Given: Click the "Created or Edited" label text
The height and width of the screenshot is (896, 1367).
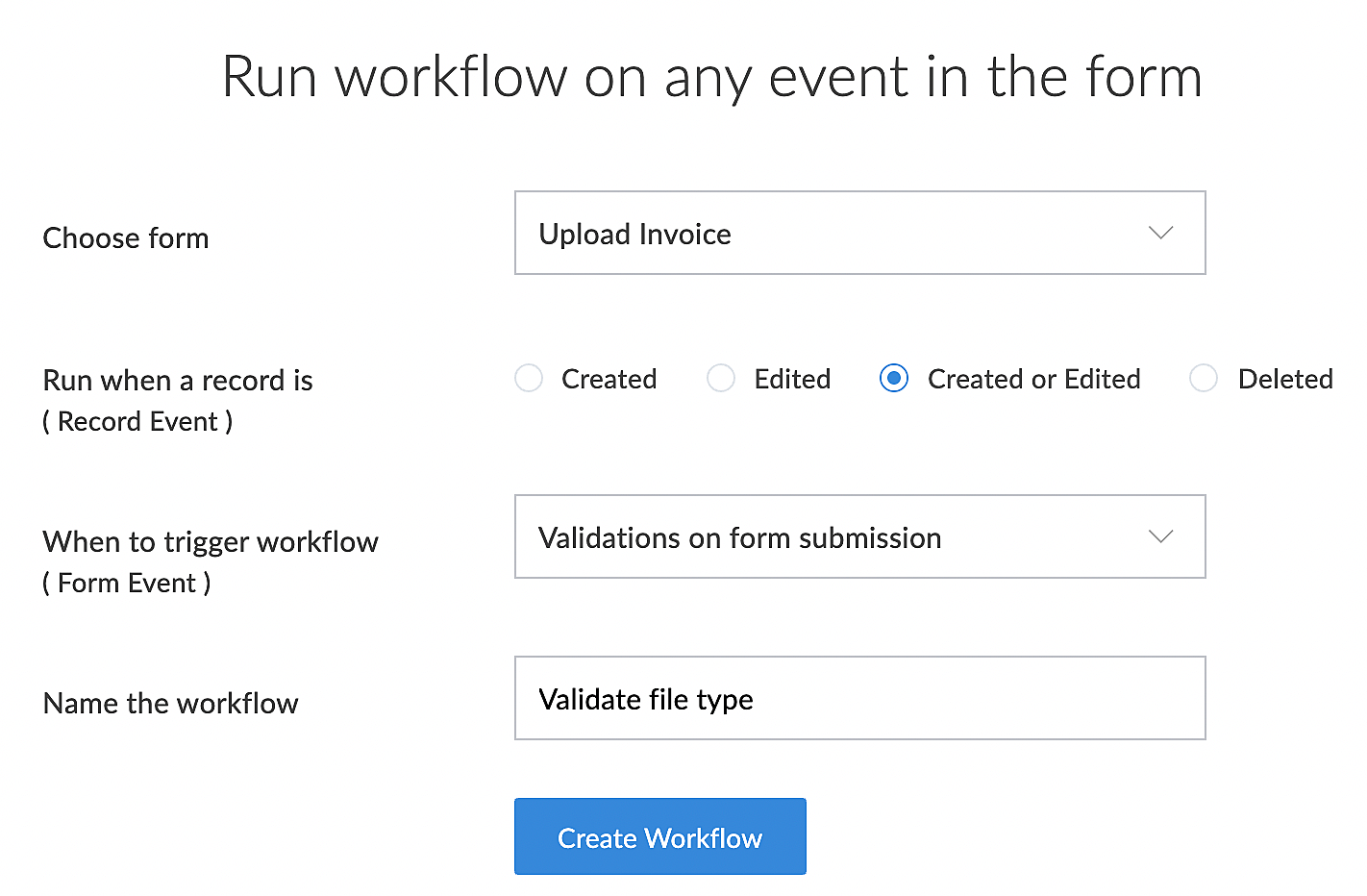Looking at the screenshot, I should (1033, 379).
